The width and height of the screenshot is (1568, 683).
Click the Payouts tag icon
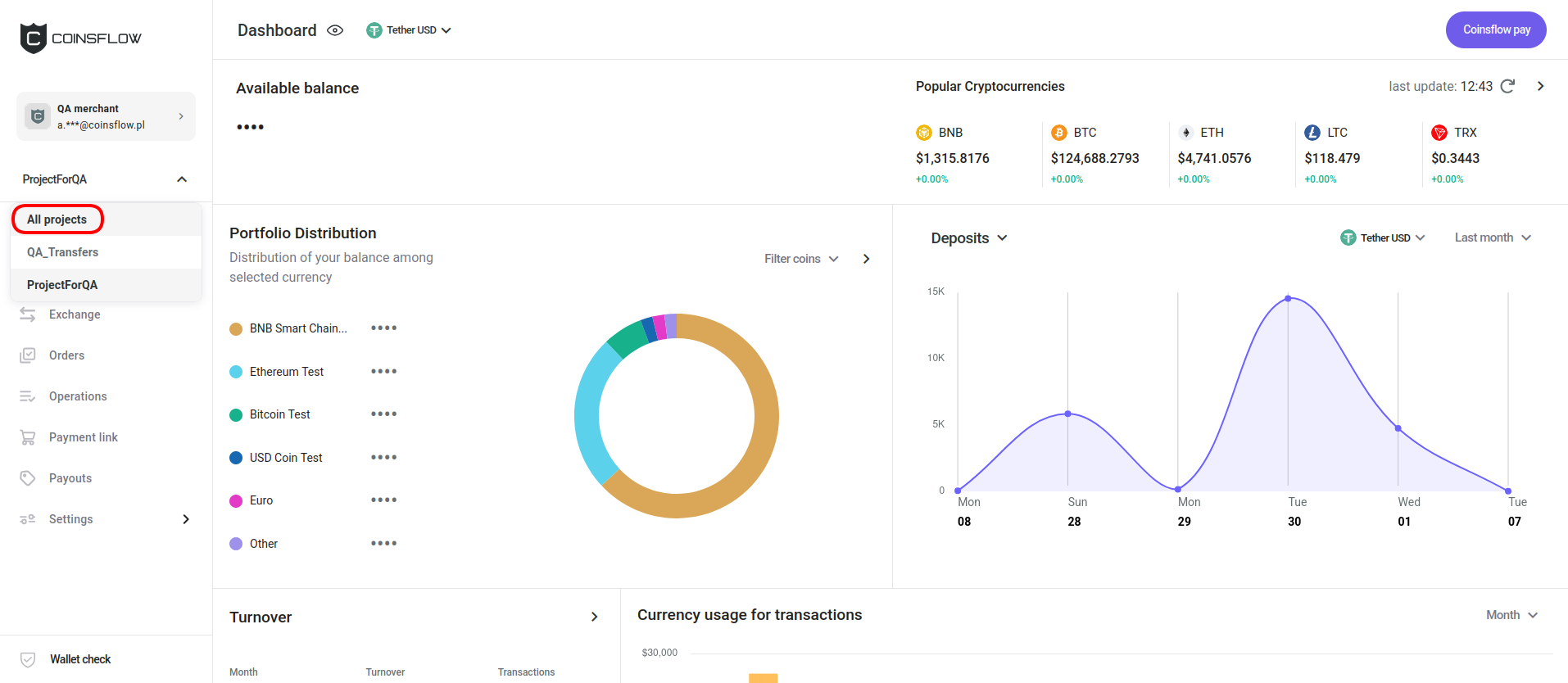click(28, 478)
